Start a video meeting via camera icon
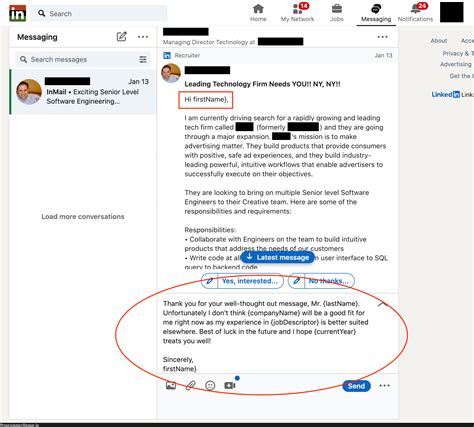The image size is (474, 427). pyautogui.click(x=230, y=386)
